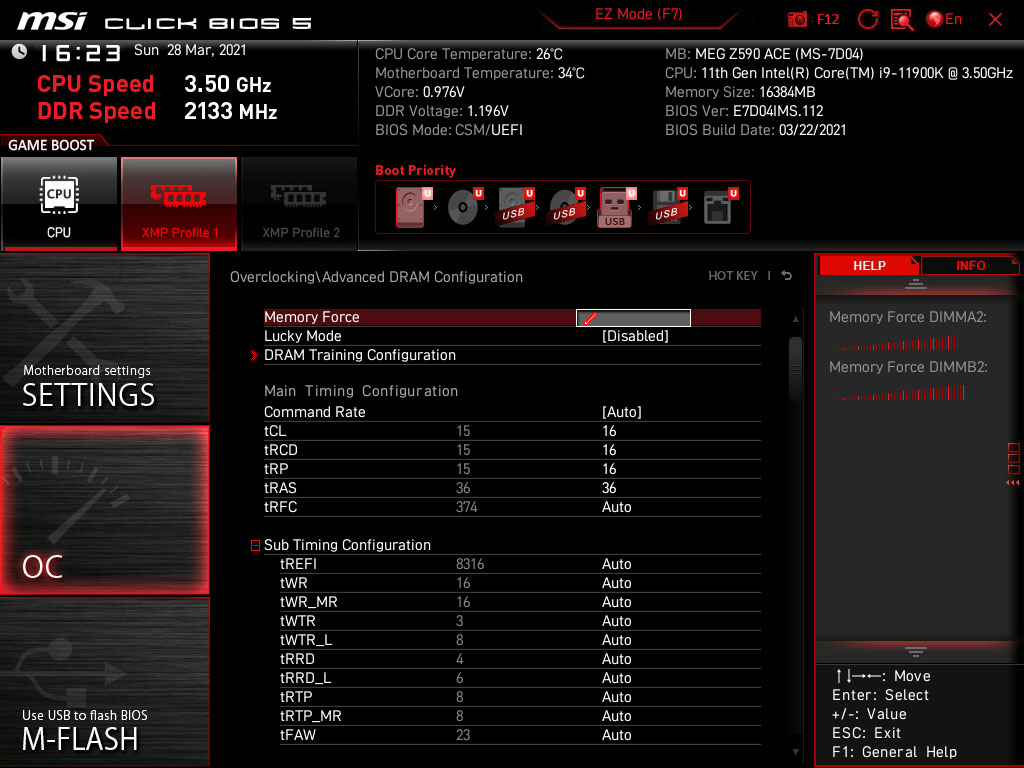Image resolution: width=1024 pixels, height=768 pixels.
Task: Click the Memory Force DIMMB2 strength bar
Action: (897, 393)
